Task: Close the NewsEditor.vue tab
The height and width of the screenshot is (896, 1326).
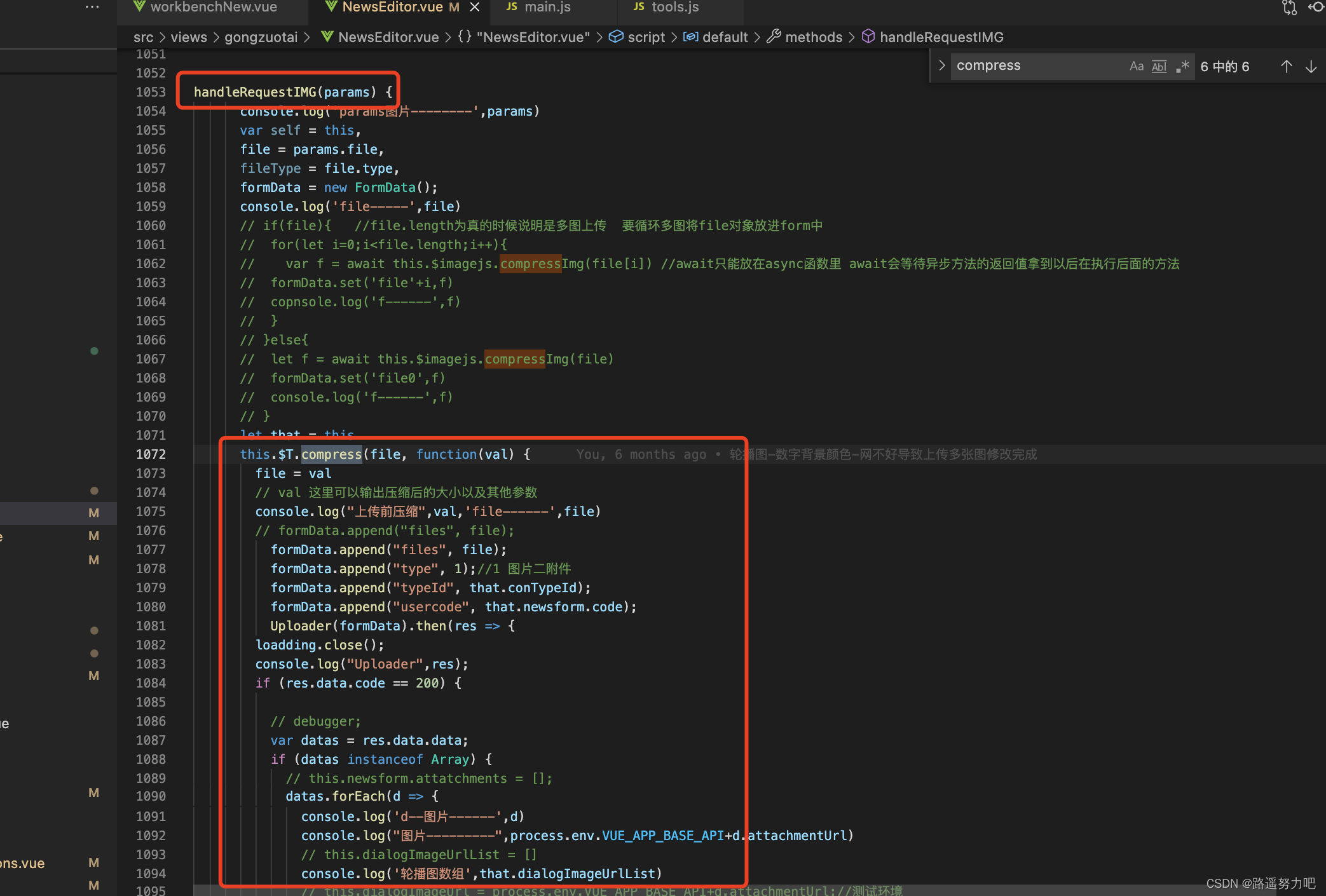Action: coord(474,7)
